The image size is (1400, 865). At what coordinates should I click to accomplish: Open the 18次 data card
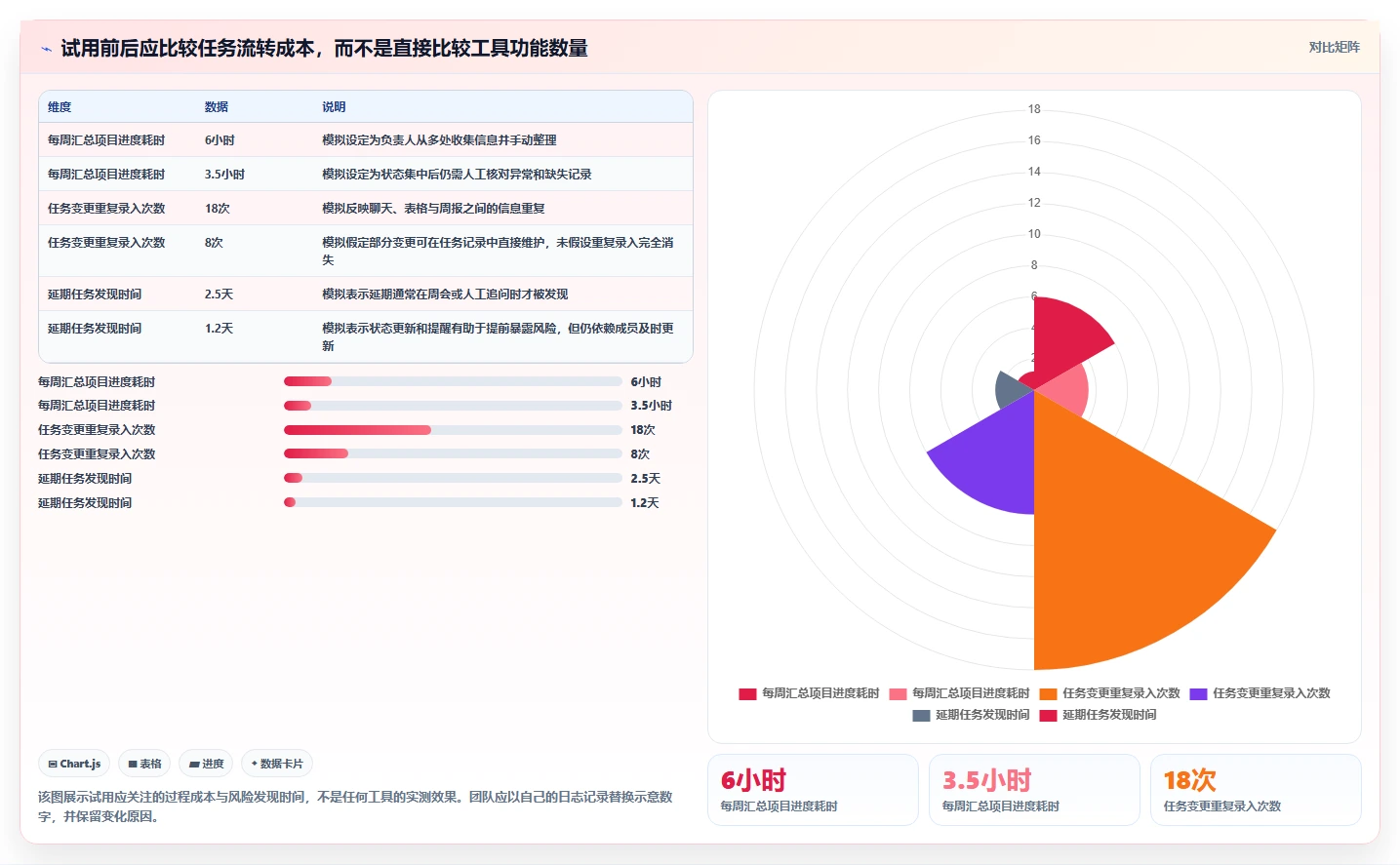(x=1256, y=790)
